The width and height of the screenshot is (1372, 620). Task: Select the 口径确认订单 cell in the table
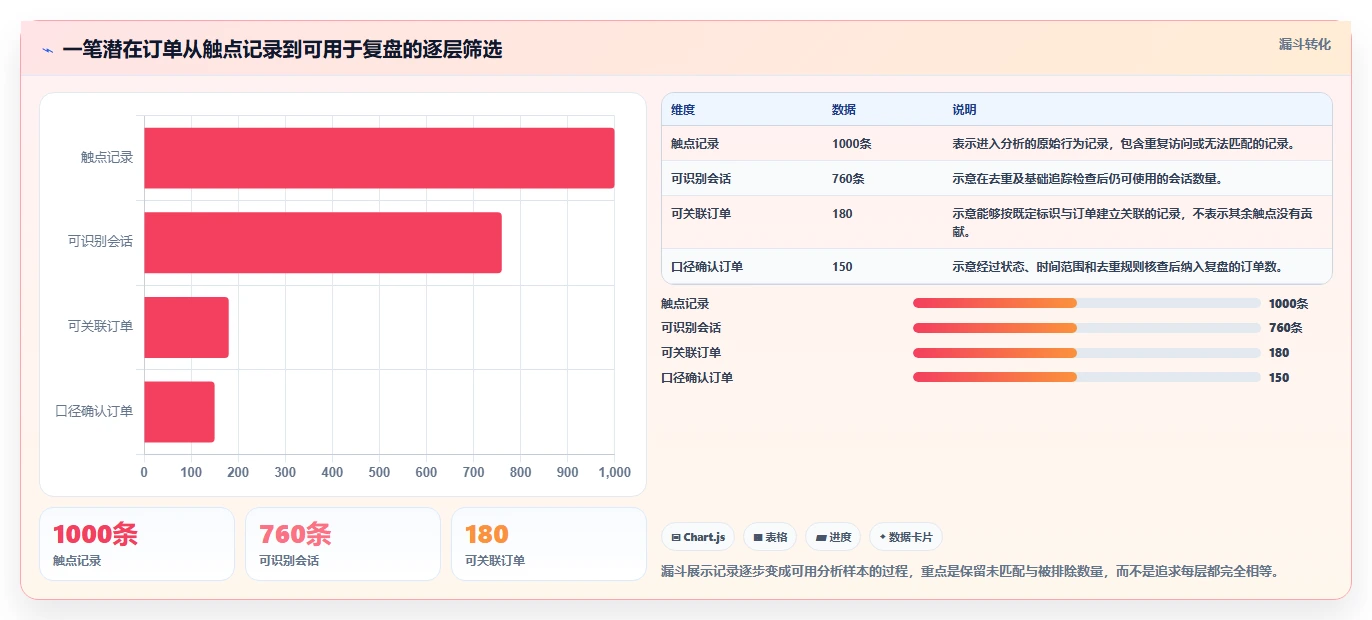(707, 267)
